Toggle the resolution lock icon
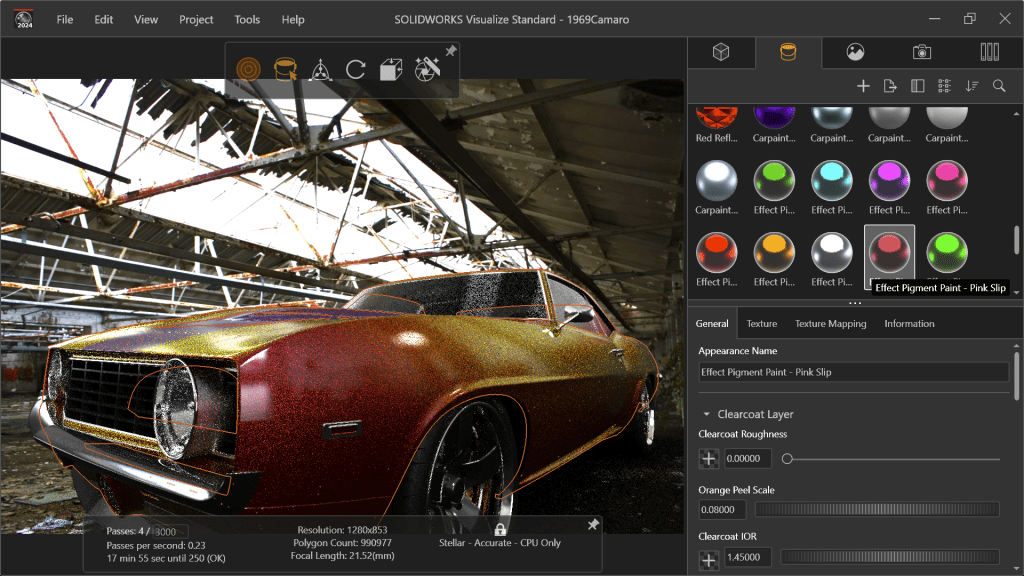The height and width of the screenshot is (576, 1024). (x=500, y=529)
